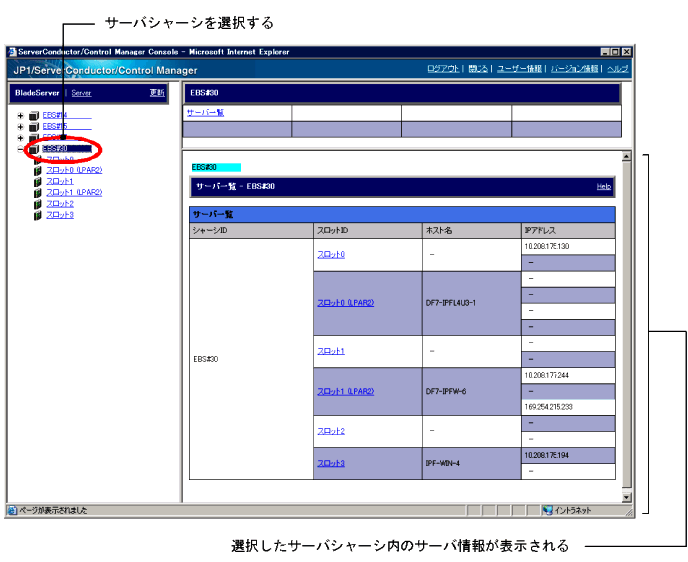Screen dimensions: 688x562
Task: Click host name DF7-IPFW-6
Action: (446, 391)
